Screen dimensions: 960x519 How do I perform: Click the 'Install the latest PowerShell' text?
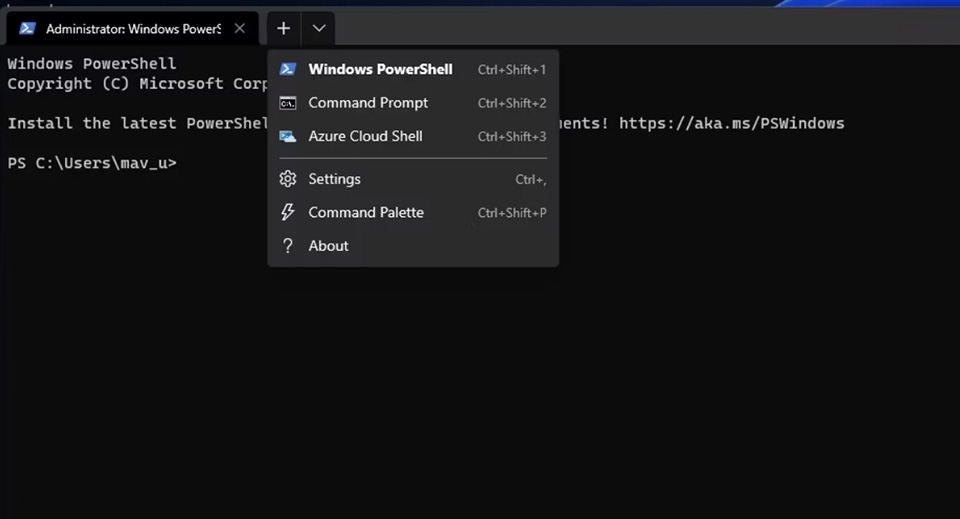137,123
